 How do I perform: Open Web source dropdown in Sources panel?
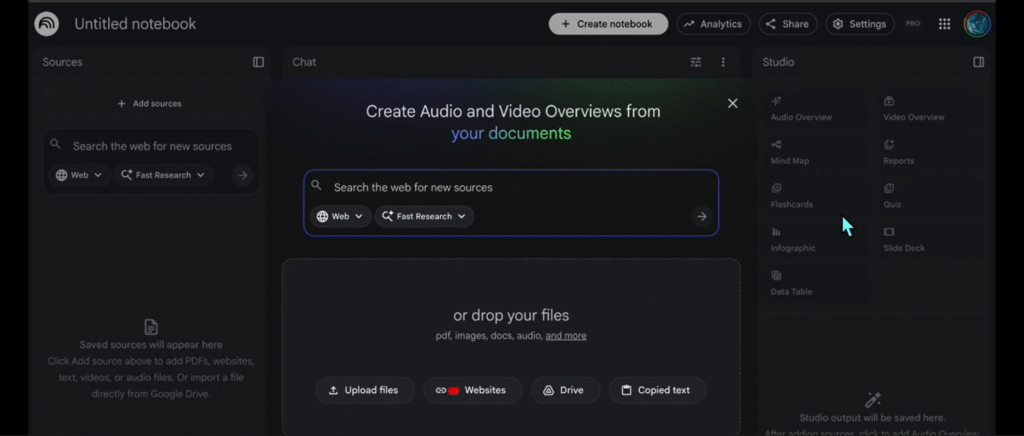click(x=79, y=175)
